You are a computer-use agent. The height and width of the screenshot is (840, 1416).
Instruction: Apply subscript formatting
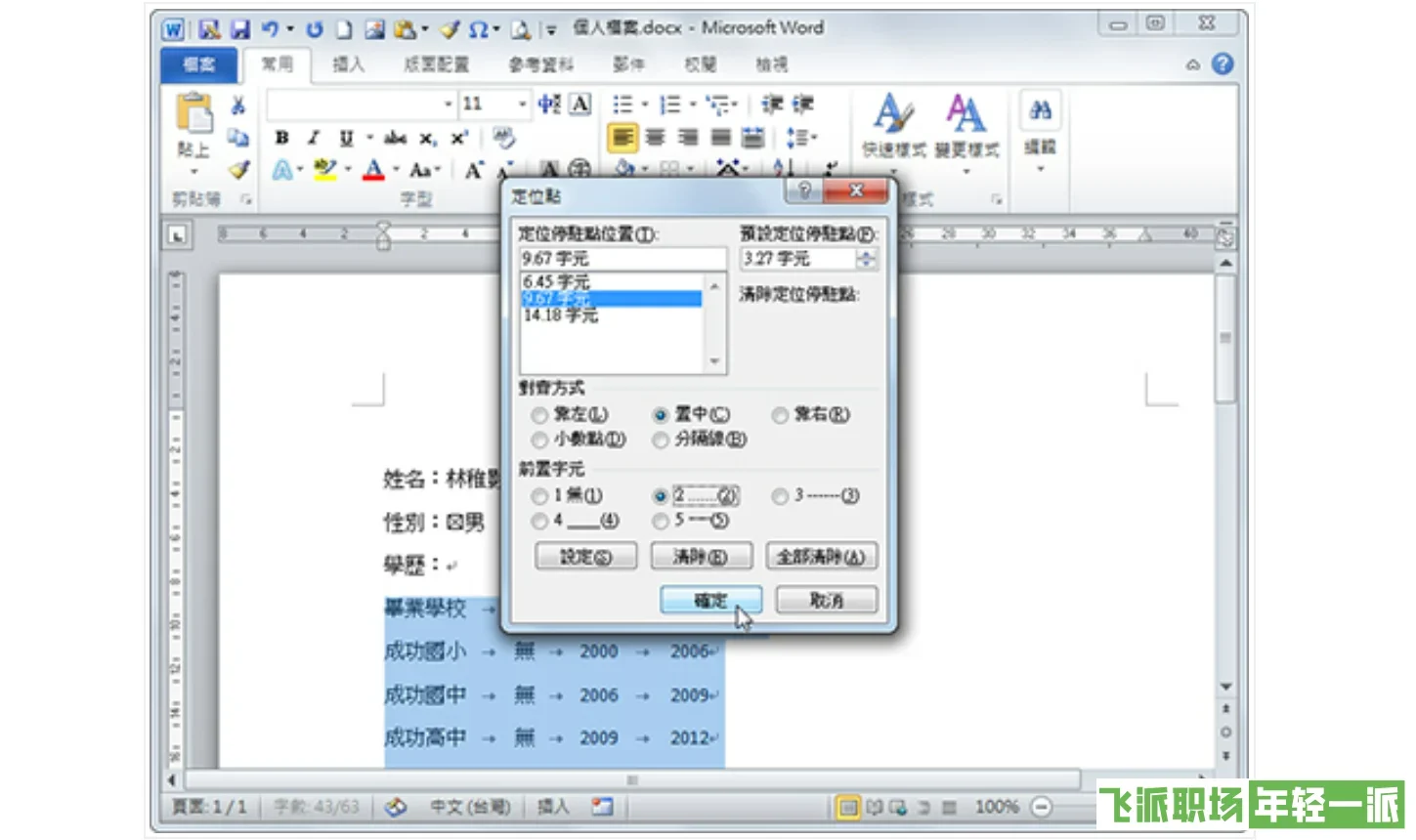(x=427, y=138)
